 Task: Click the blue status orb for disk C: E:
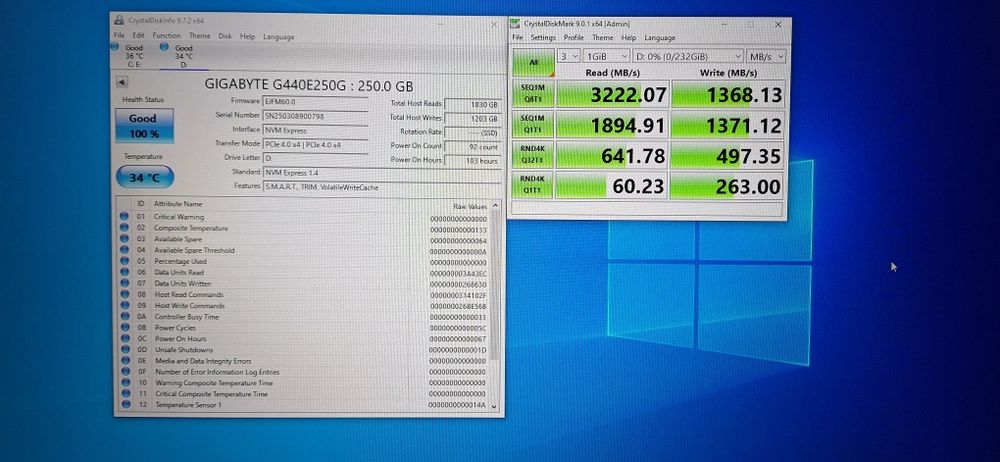(x=115, y=47)
